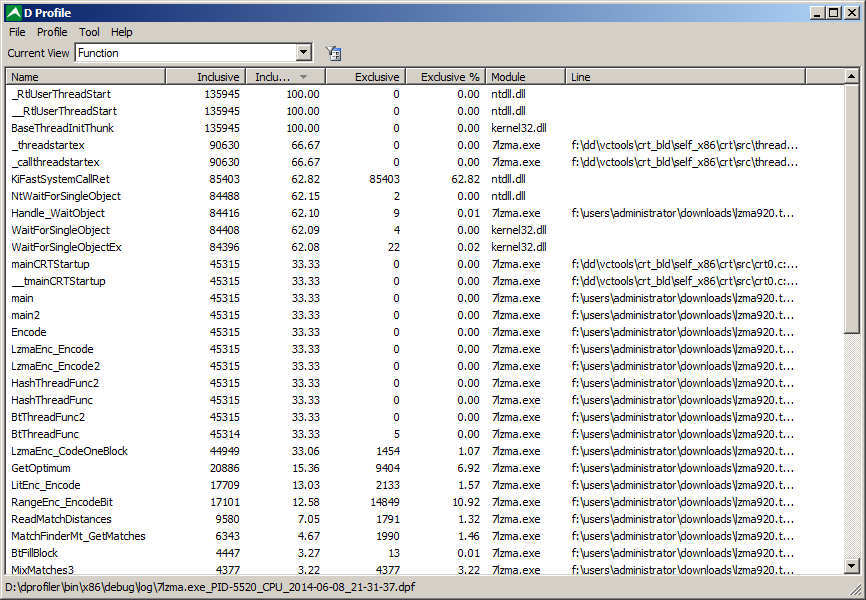The height and width of the screenshot is (600, 866).
Task: Sort by the Module column header
Action: 526,77
